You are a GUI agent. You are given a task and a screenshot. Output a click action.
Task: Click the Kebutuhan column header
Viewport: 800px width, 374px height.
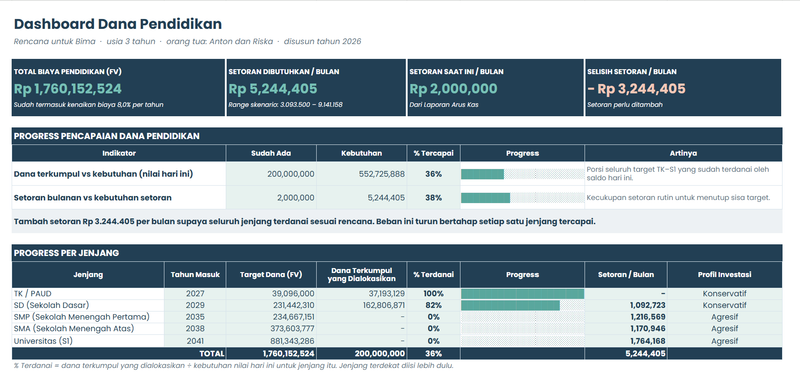362,153
